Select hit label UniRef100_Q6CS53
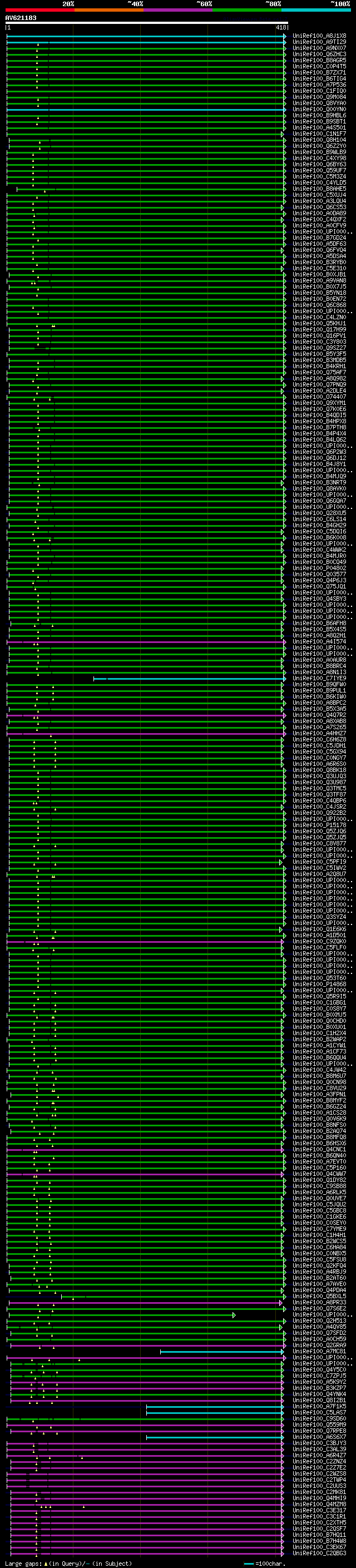 click(x=319, y=207)
